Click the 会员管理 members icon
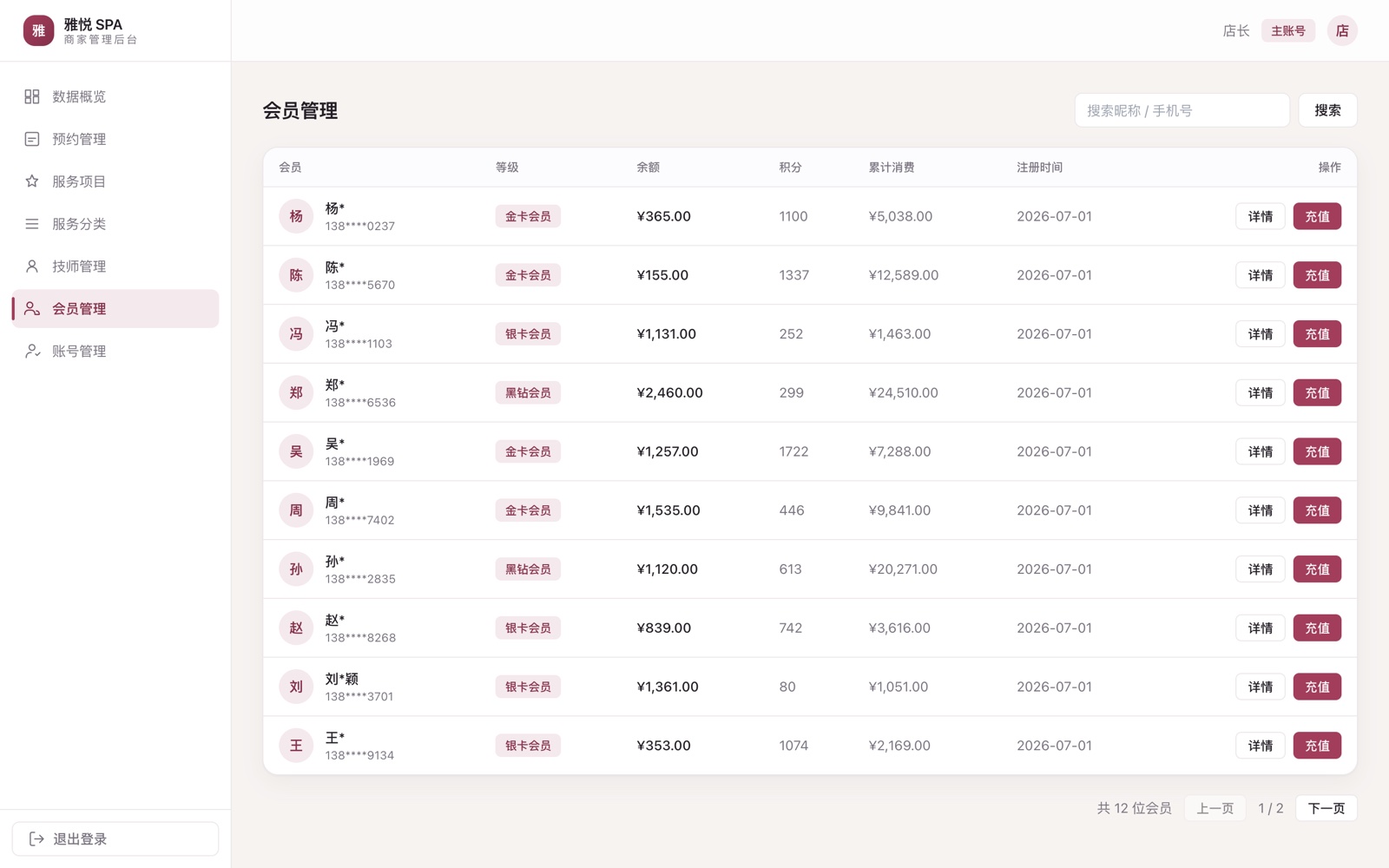 click(32, 308)
